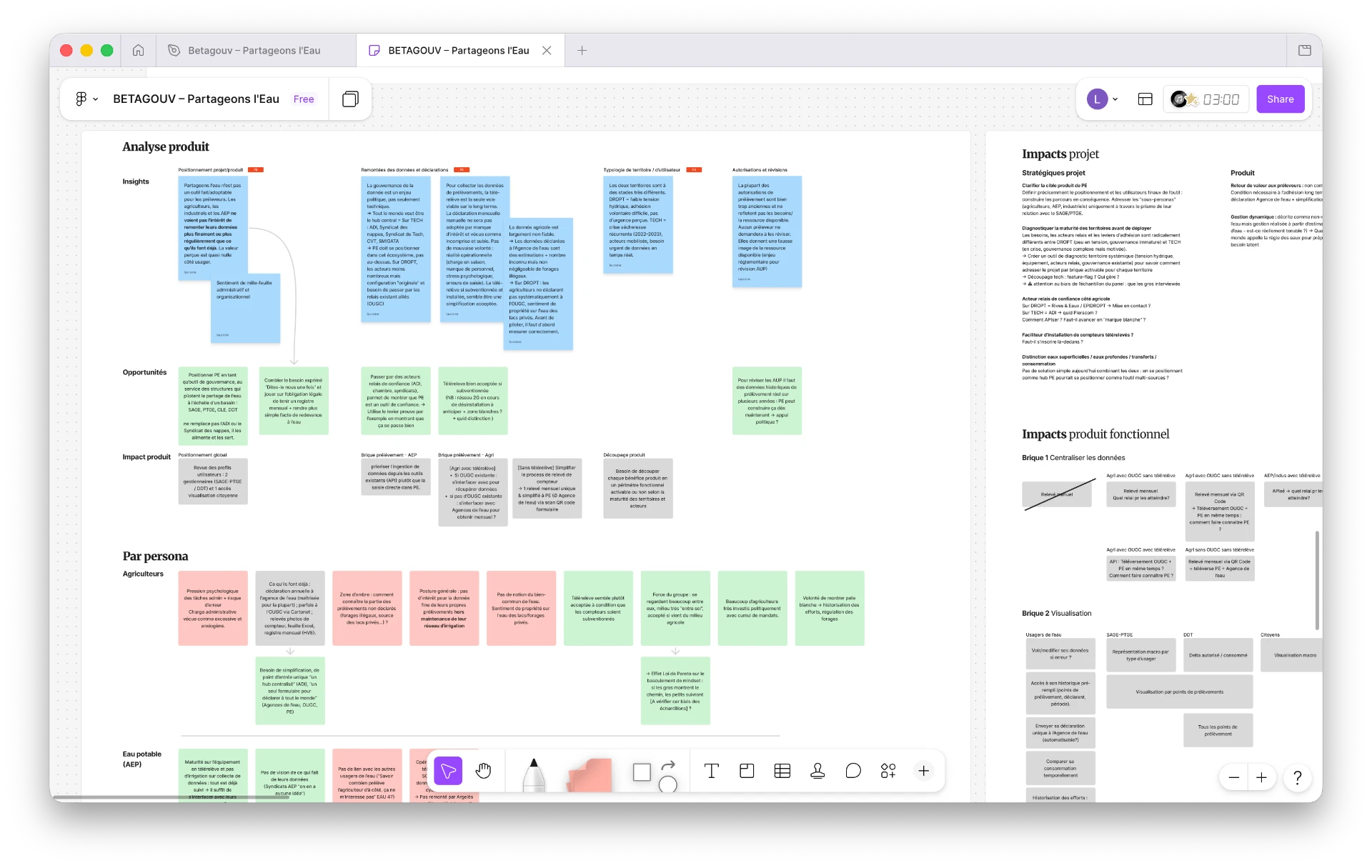Select the BETAGOUV – Partageons l'Eau FigJam tab
This screenshot has height=868, width=1372.
(x=458, y=50)
